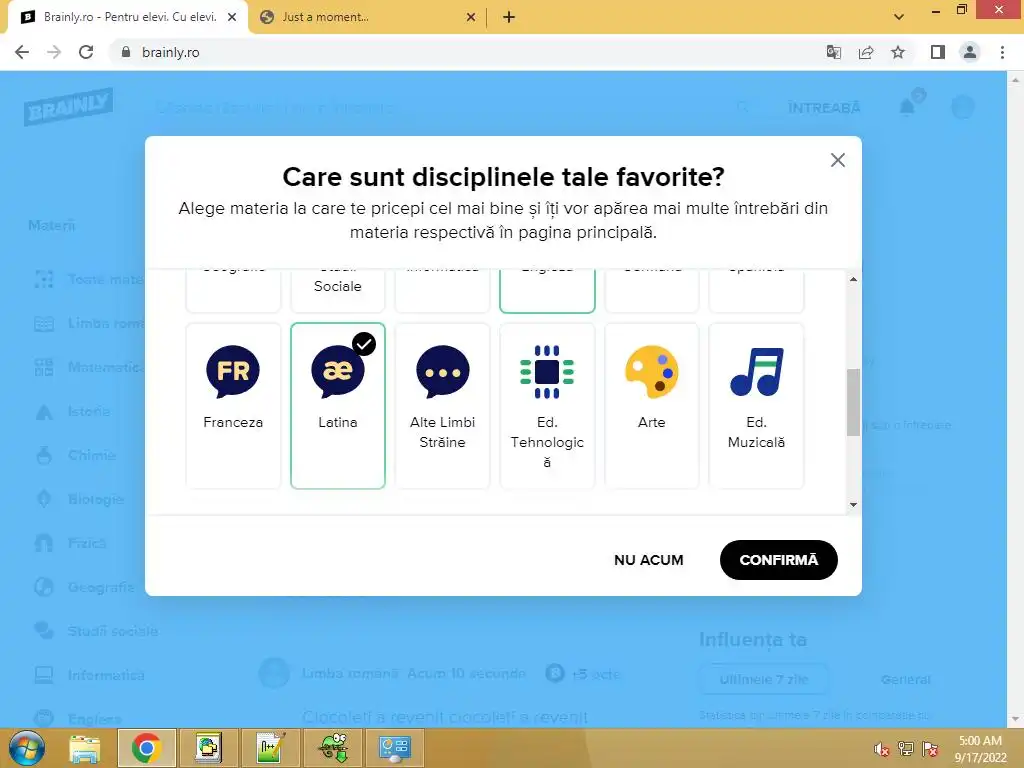The height and width of the screenshot is (768, 1024).
Task: Select the Alte Limbi Străine card
Action: click(442, 406)
